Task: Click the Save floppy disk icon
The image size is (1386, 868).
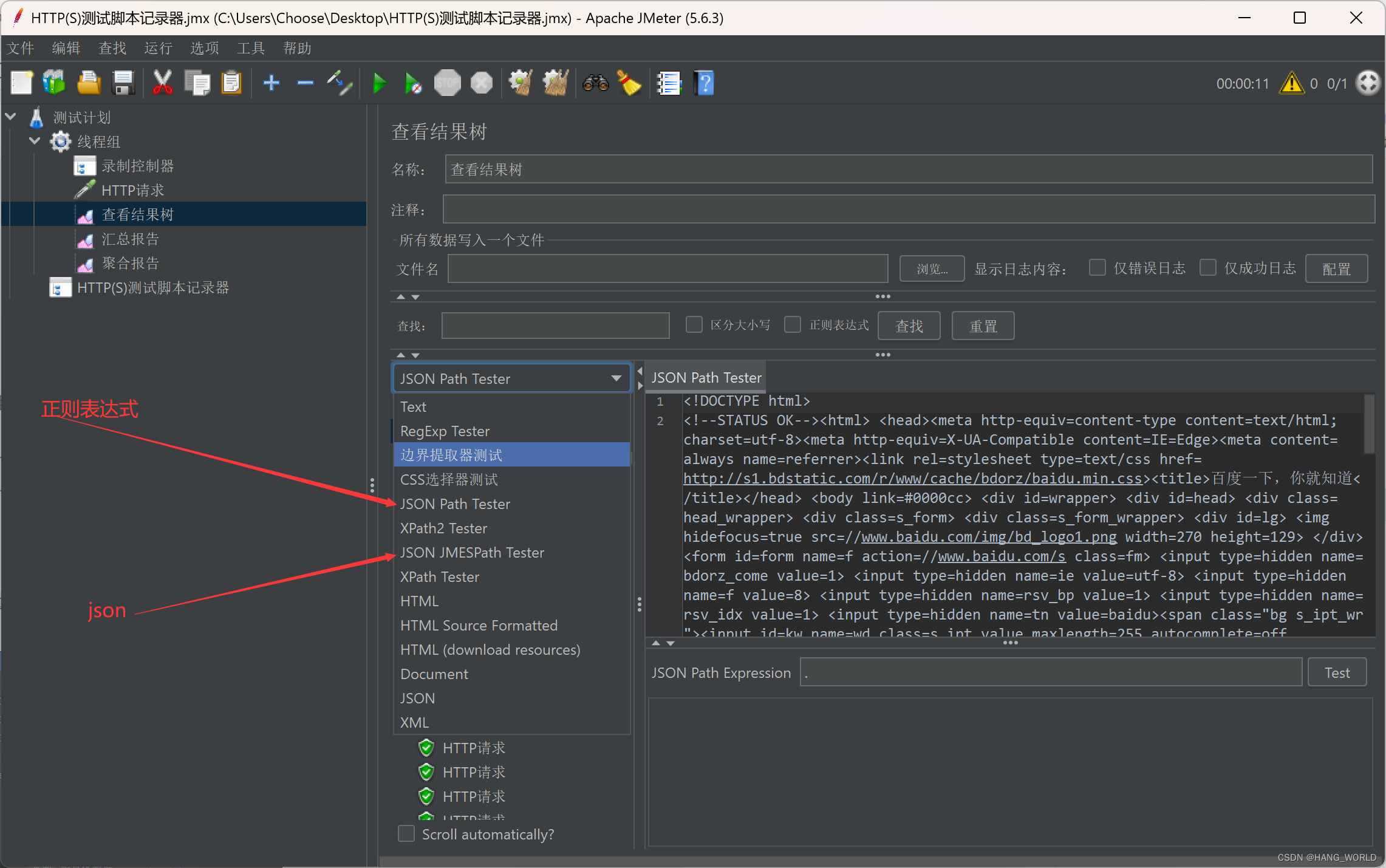Action: pyautogui.click(x=123, y=83)
